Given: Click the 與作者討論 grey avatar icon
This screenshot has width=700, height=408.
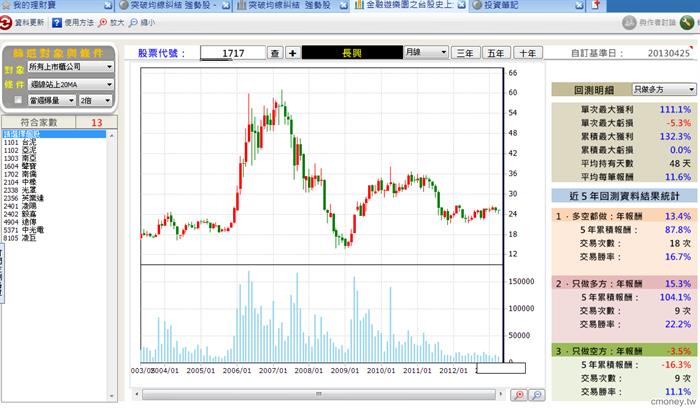Looking at the screenshot, I should coord(629,22).
